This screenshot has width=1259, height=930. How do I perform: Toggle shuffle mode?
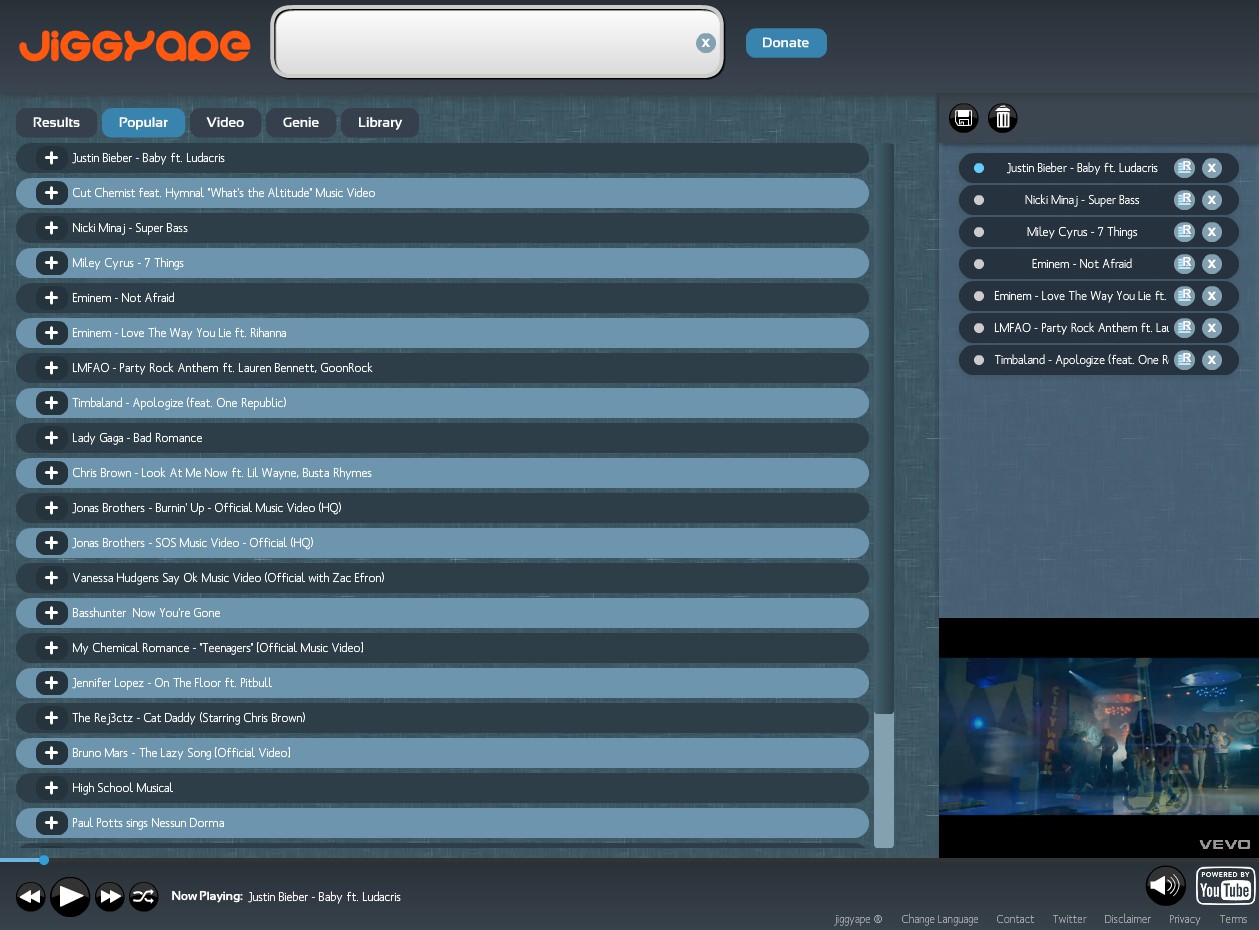click(144, 897)
